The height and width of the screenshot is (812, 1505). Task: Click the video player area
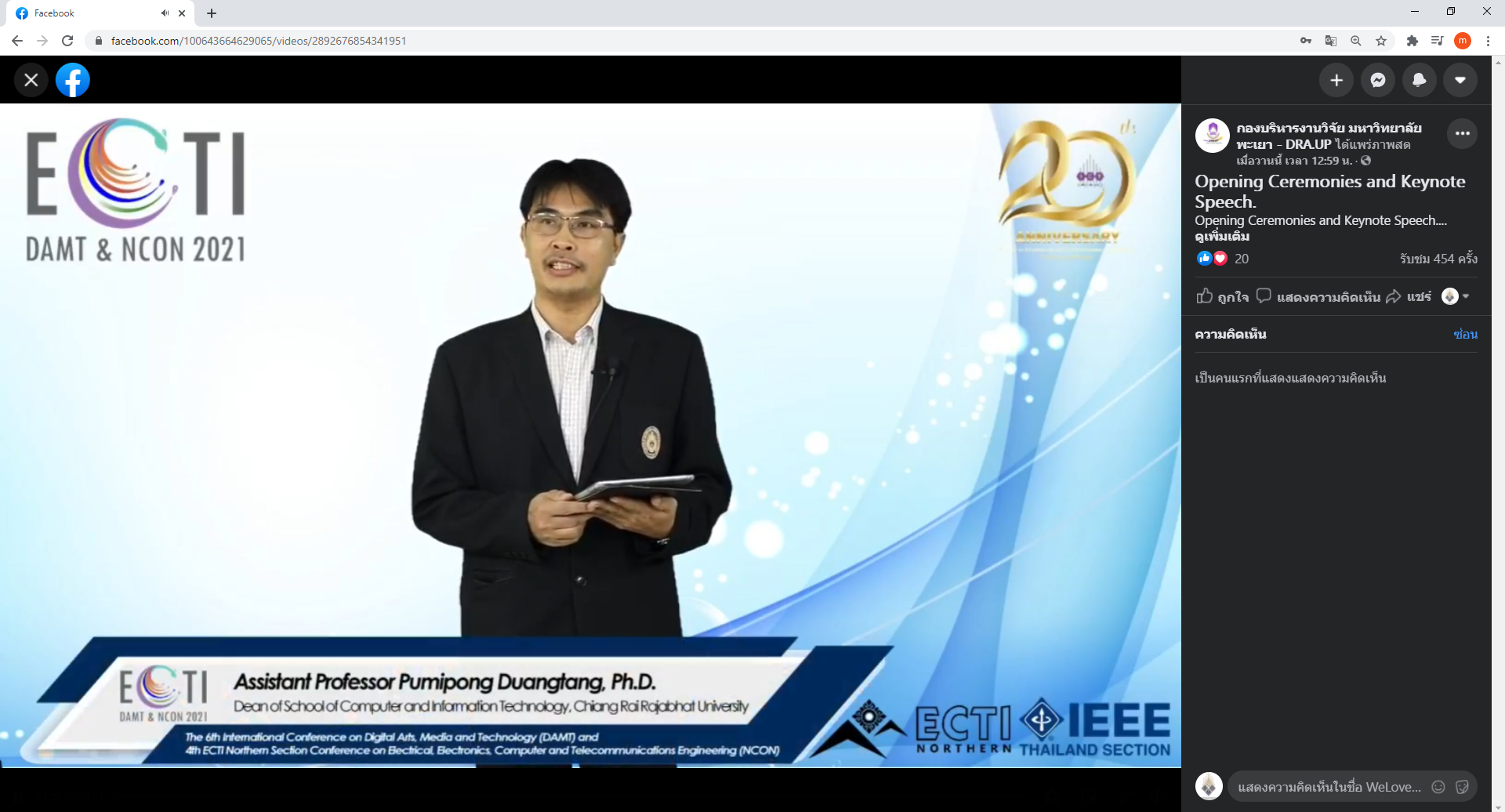point(590,435)
